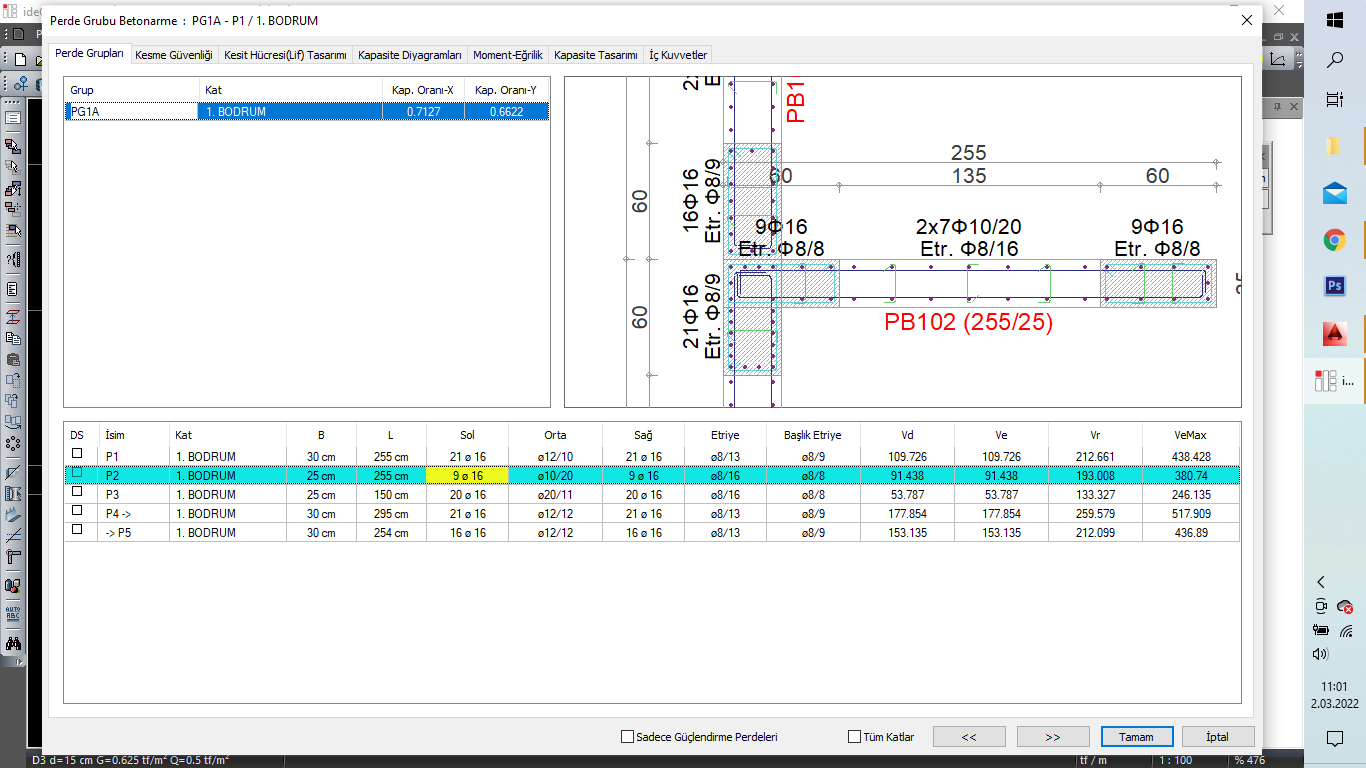
Task: Open AutoCAD from the taskbar
Action: point(1334,333)
